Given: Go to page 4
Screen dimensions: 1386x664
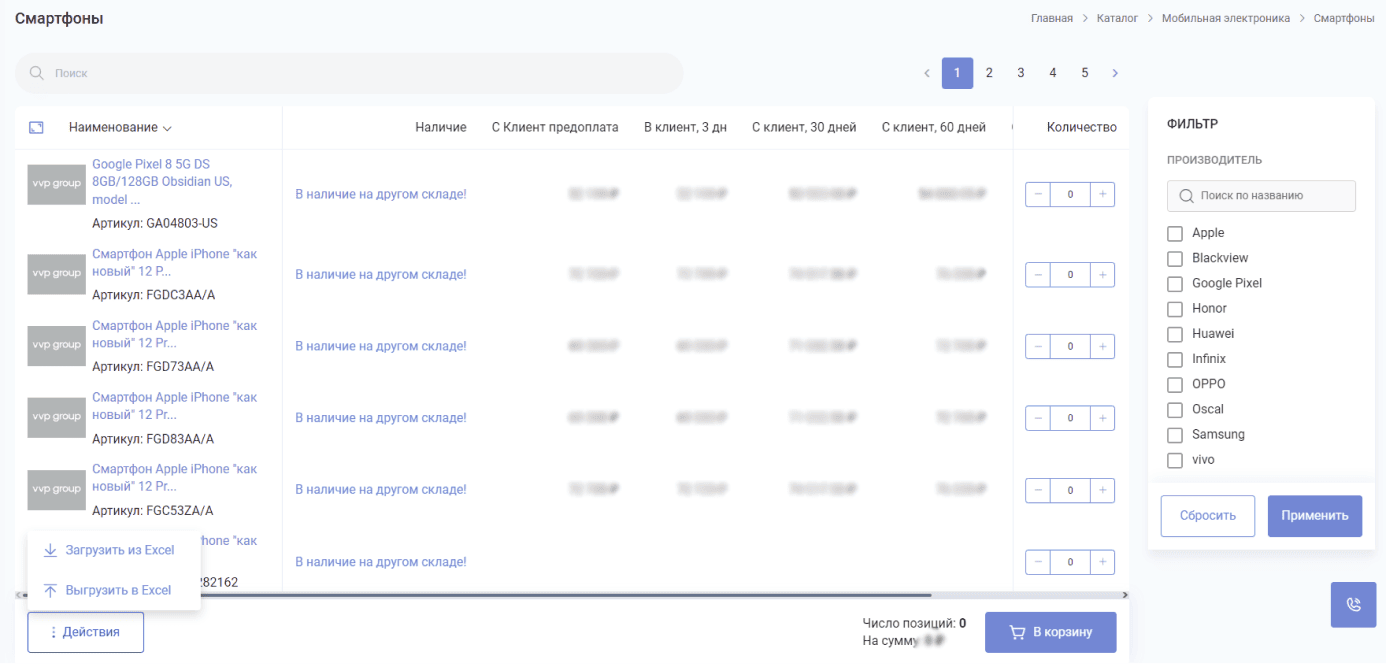Looking at the screenshot, I should [1053, 73].
